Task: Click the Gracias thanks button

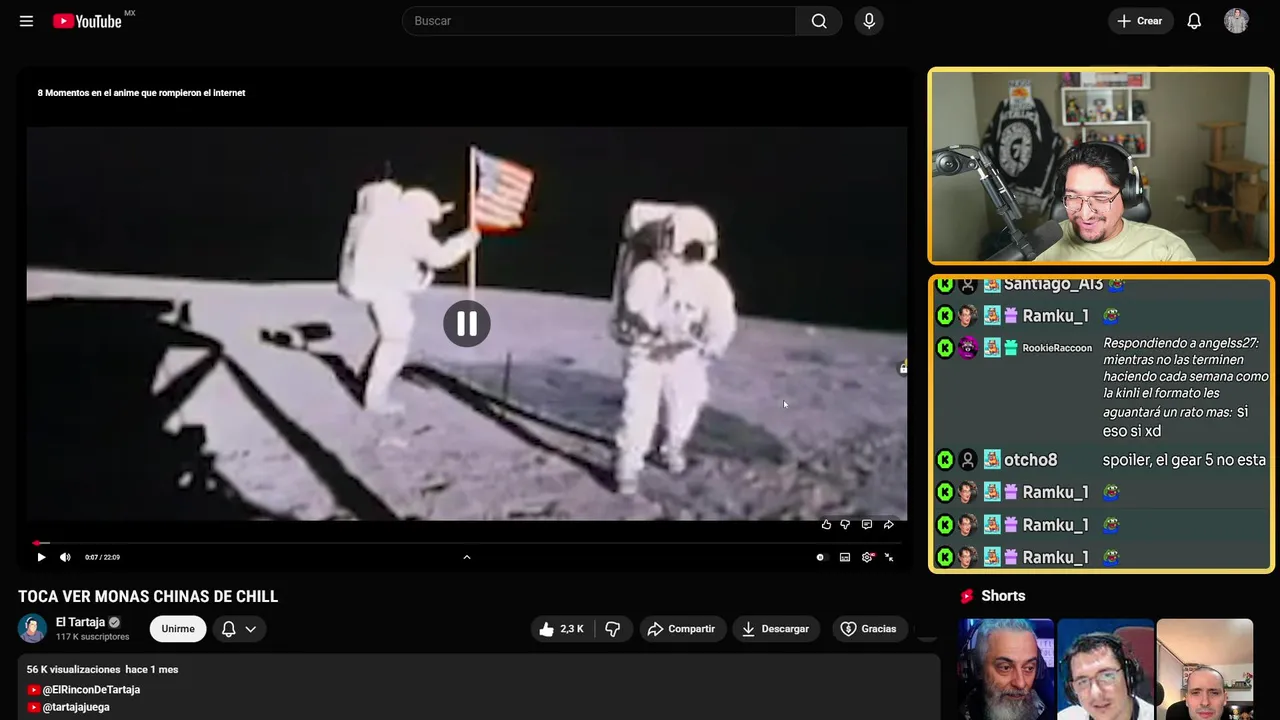Action: [x=868, y=629]
